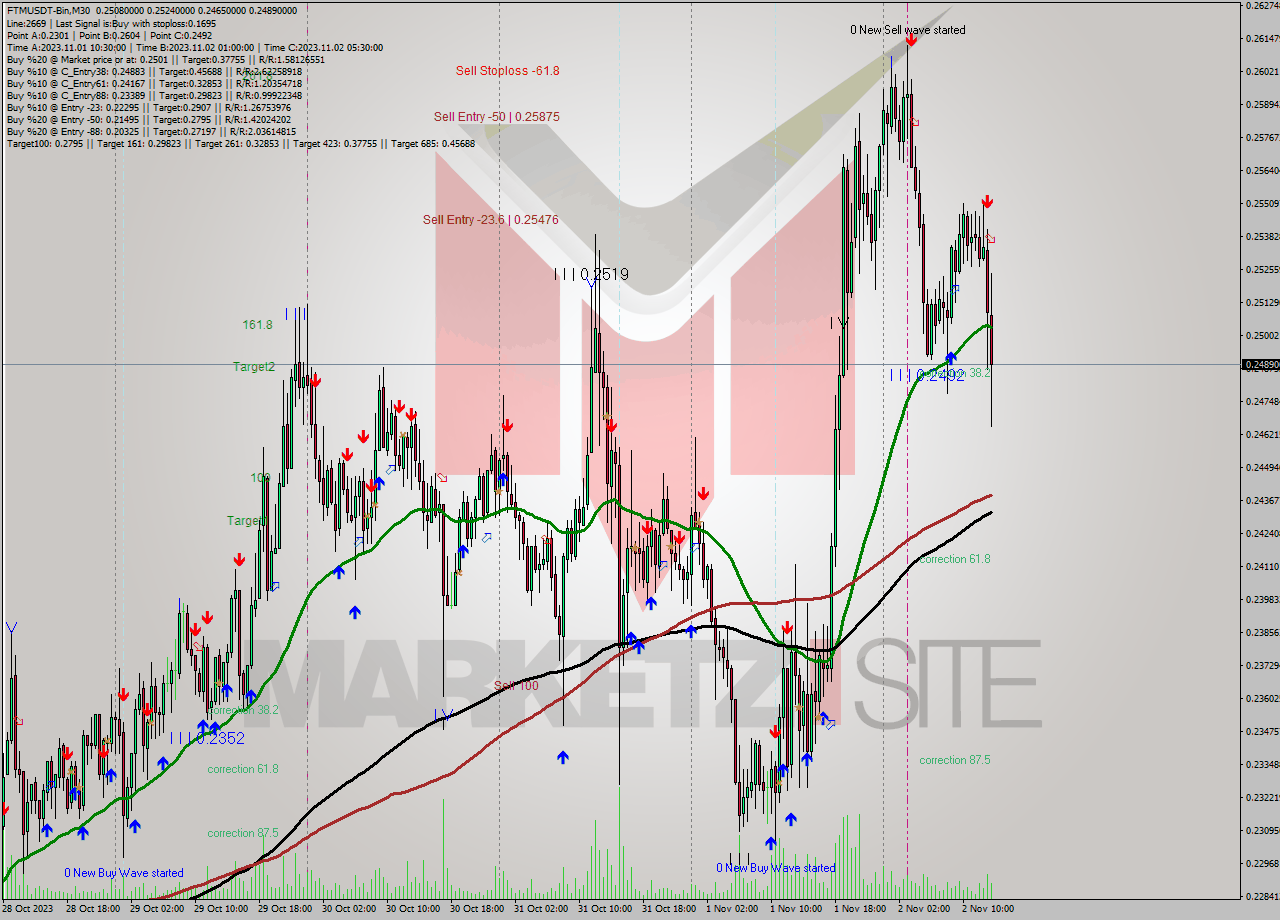Click price axis value 0.26021
1280x920 pixels.
pos(1261,72)
